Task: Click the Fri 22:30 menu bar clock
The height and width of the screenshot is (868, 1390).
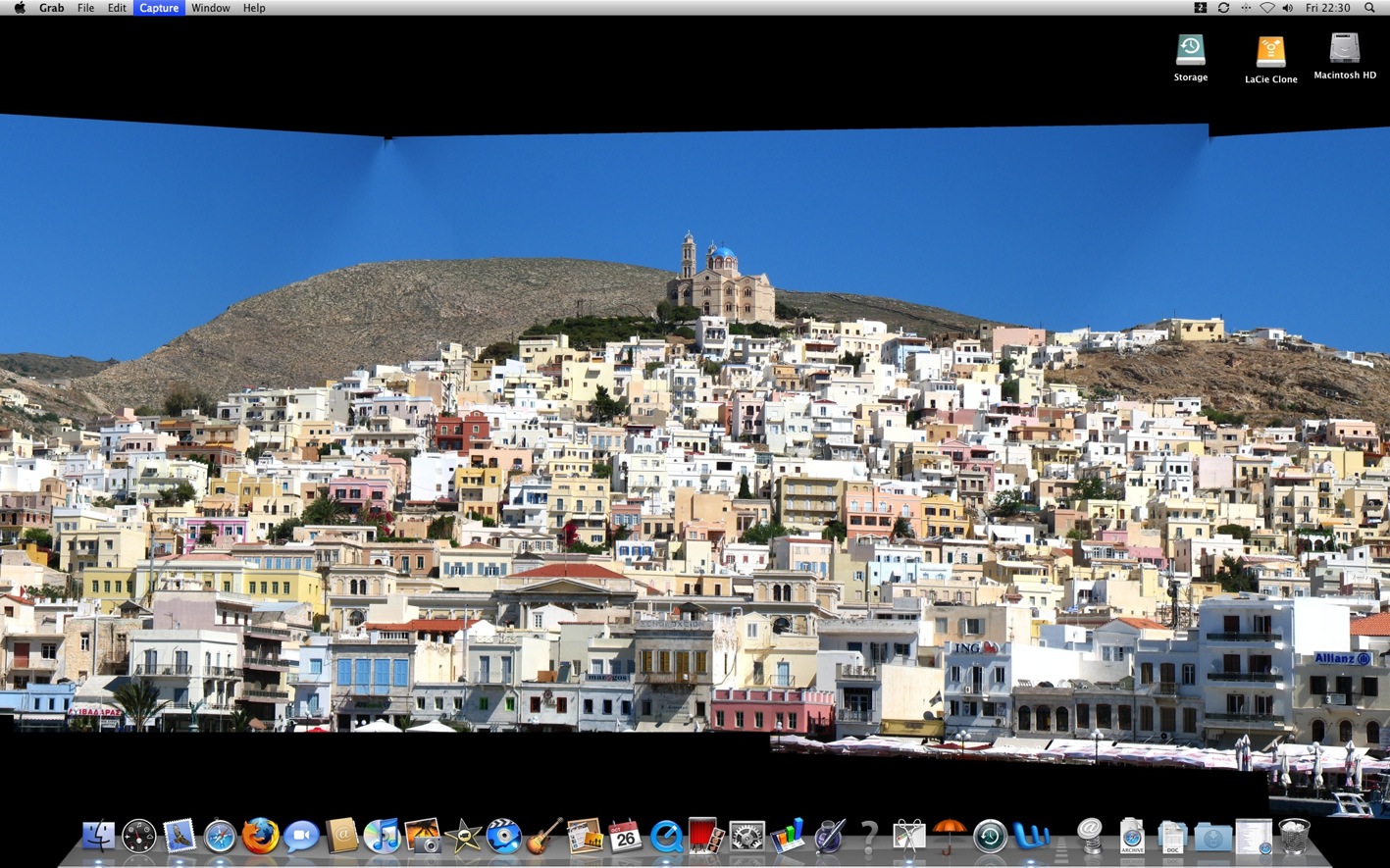Action: coord(1327,8)
